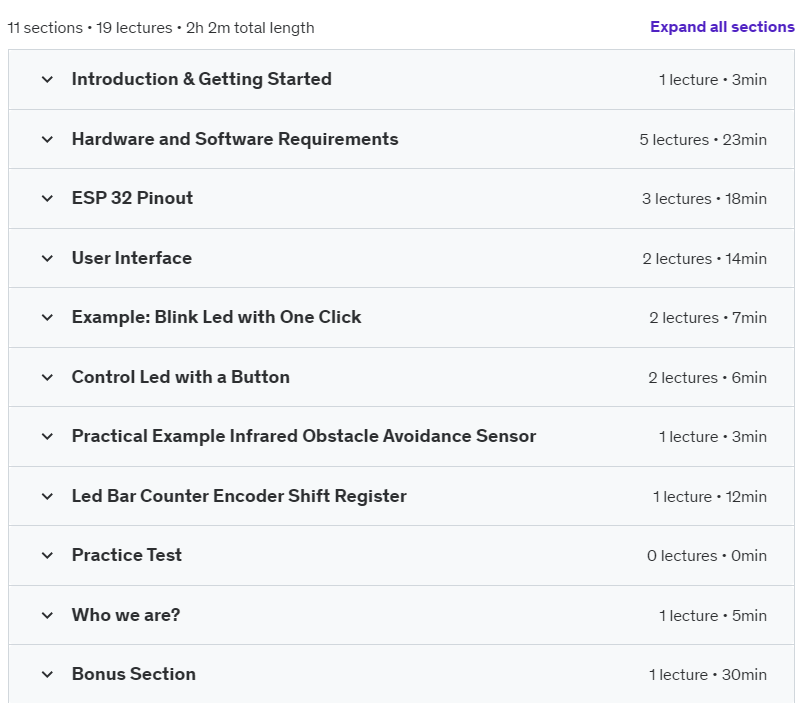Click the 0 lectures • 0min label
802x703 pixels.
[x=707, y=556]
